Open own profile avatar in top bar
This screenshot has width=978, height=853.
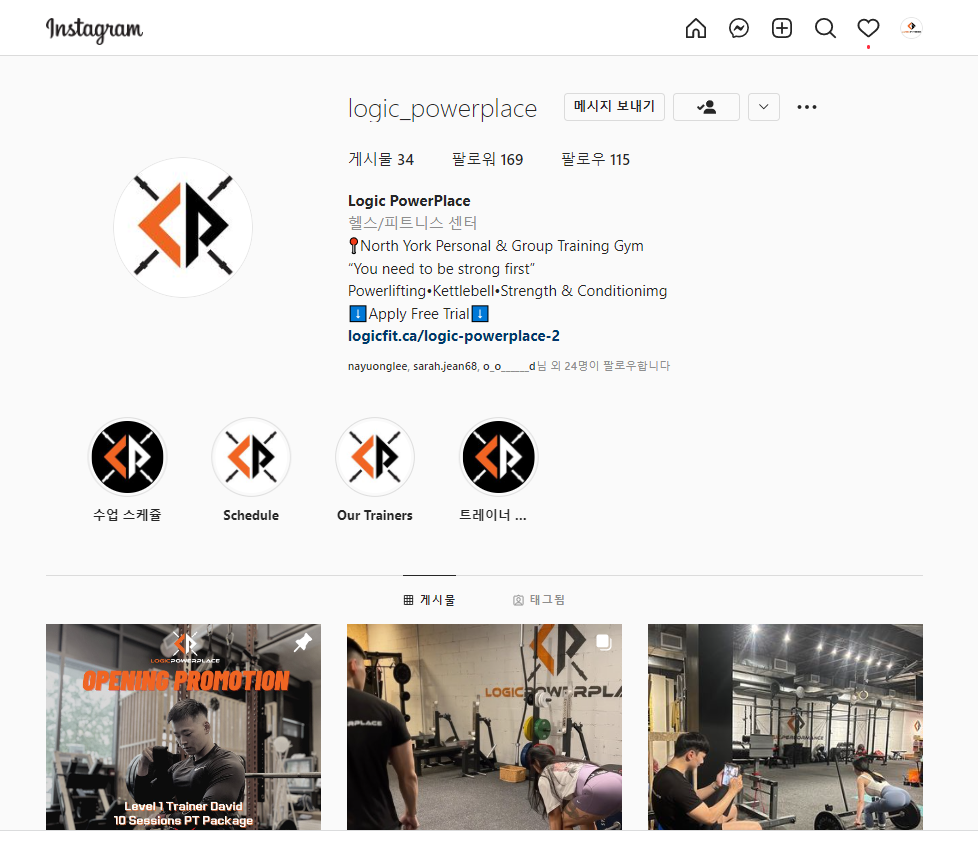pyautogui.click(x=911, y=28)
